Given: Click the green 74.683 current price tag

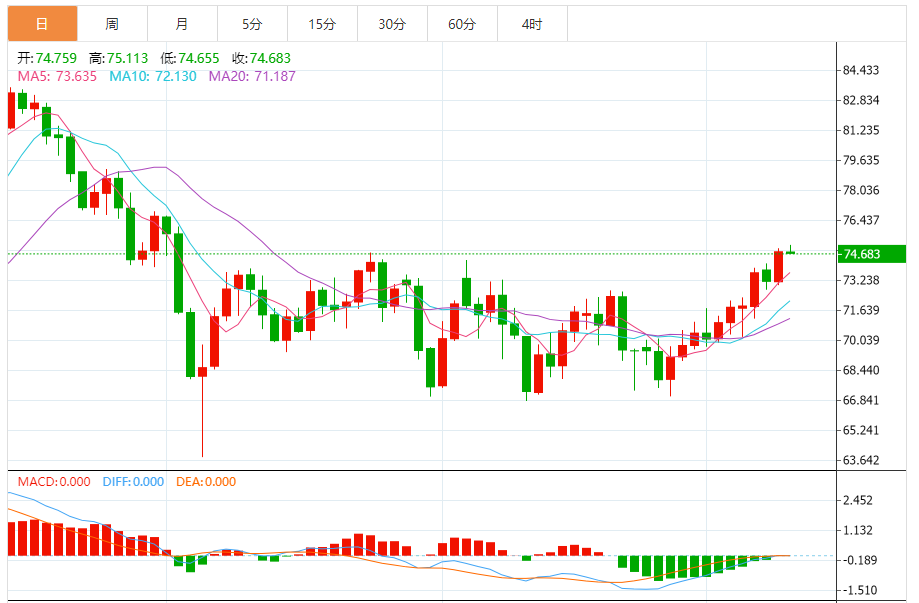Looking at the screenshot, I should pos(872,254).
